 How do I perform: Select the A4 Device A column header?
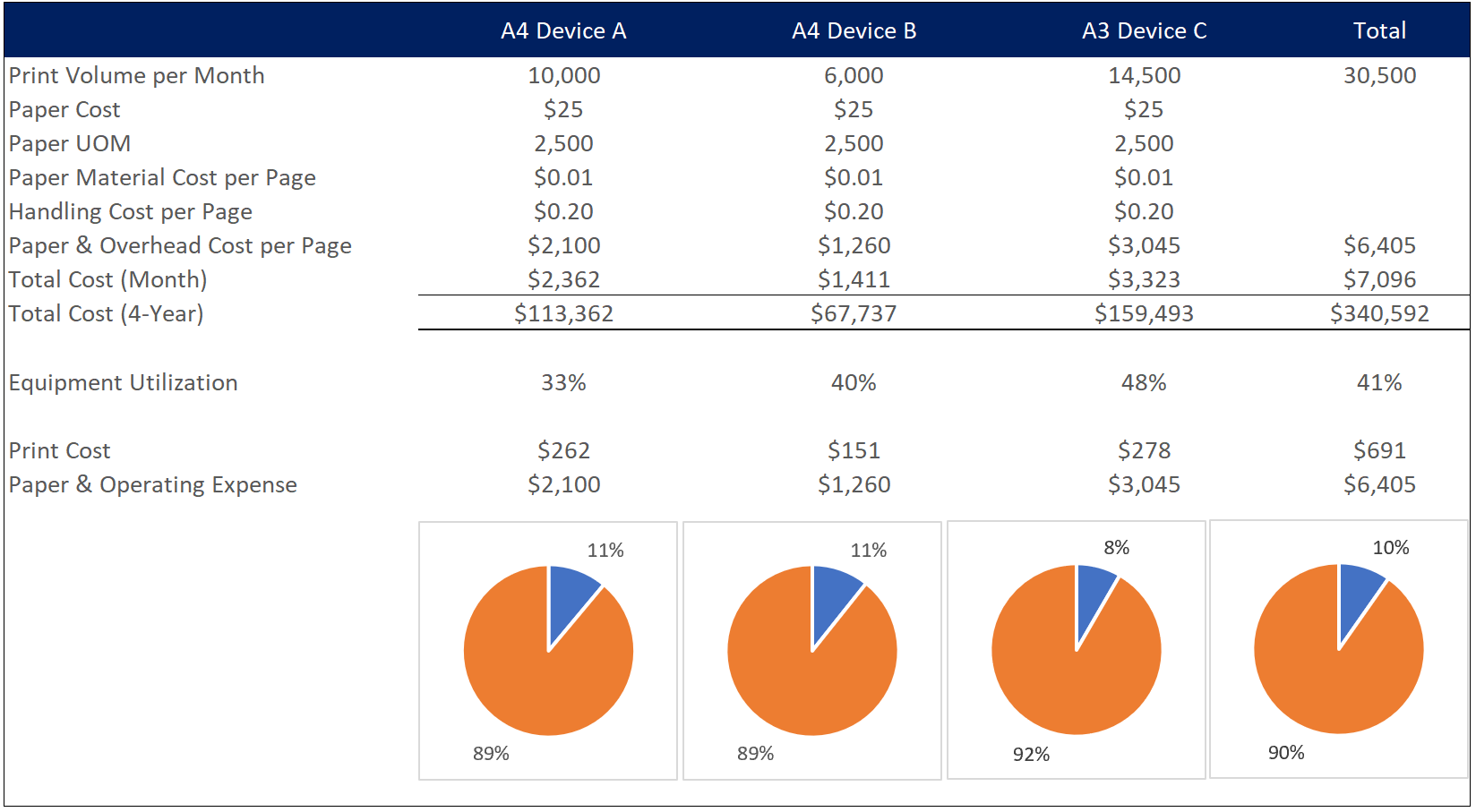pos(564,30)
